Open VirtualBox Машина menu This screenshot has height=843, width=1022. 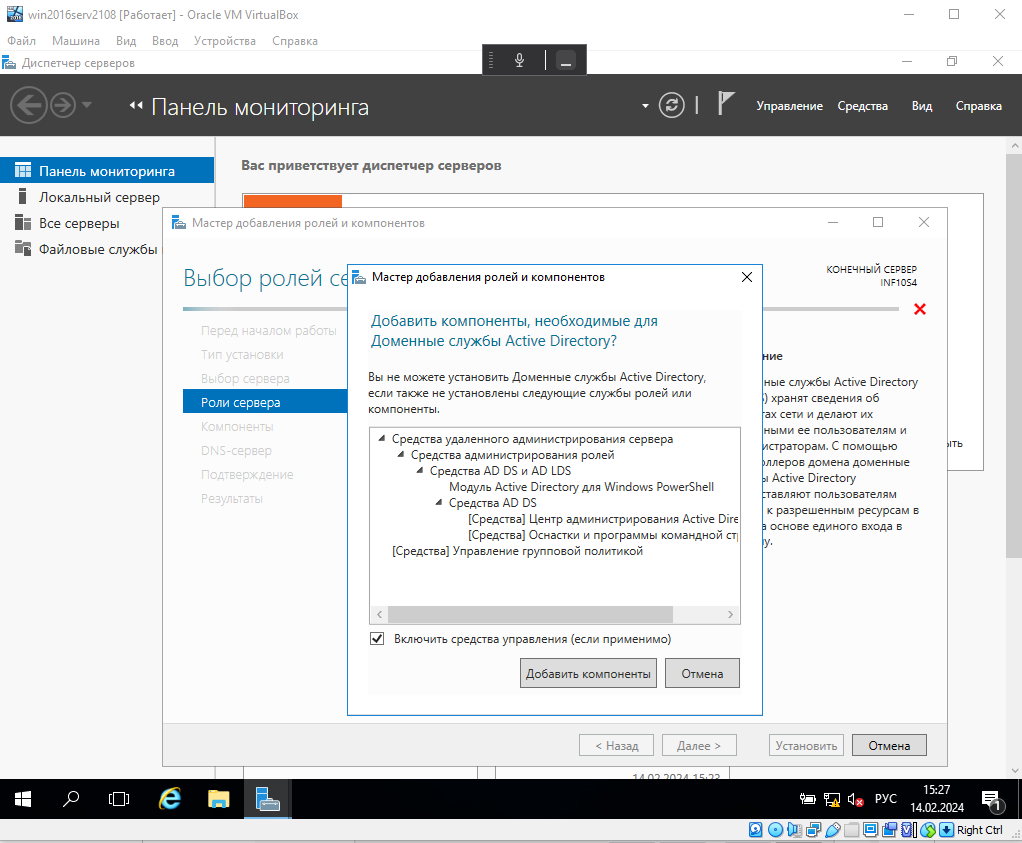[x=76, y=40]
